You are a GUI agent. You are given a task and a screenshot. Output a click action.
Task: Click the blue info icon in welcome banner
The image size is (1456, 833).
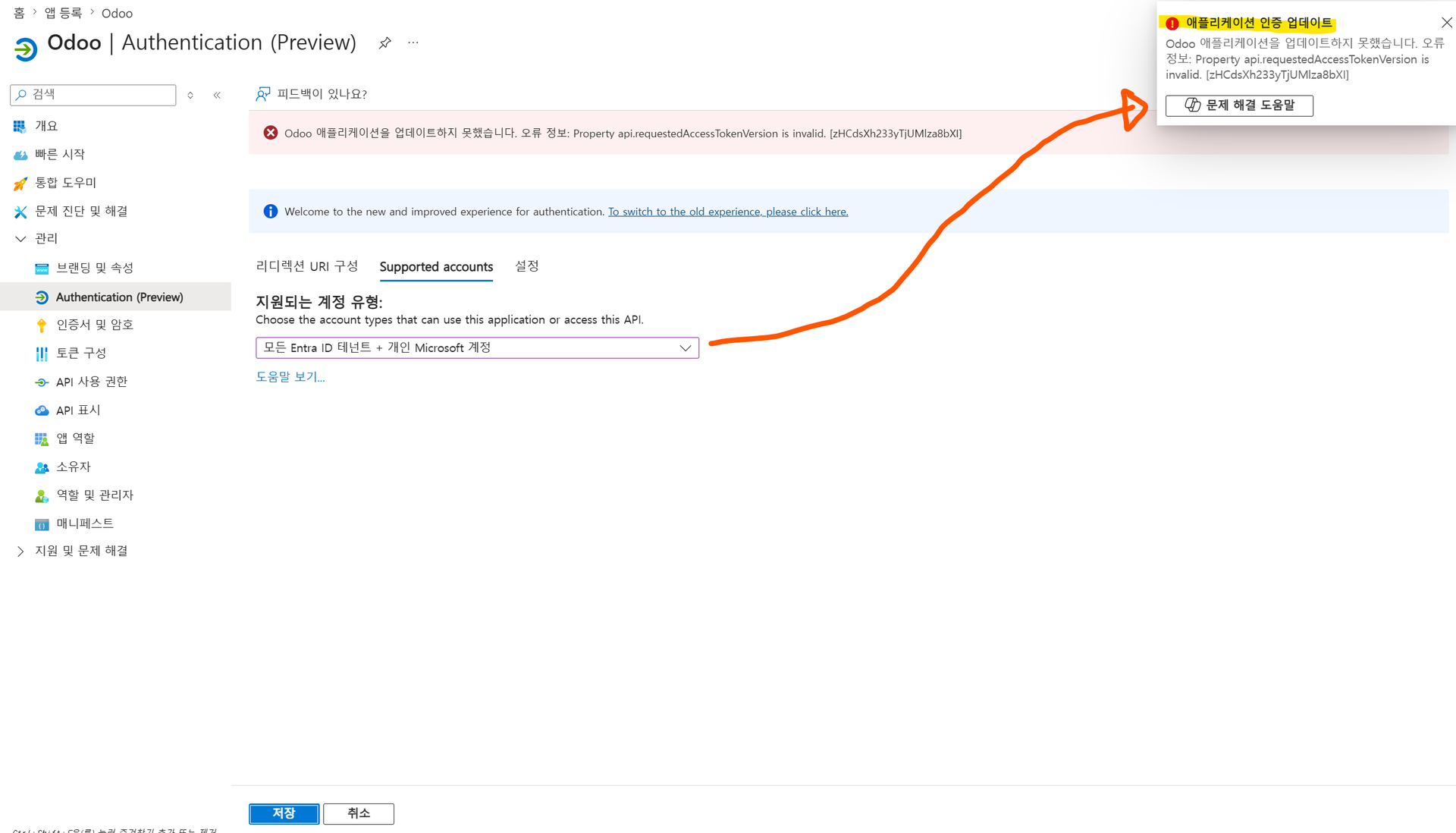click(x=271, y=211)
